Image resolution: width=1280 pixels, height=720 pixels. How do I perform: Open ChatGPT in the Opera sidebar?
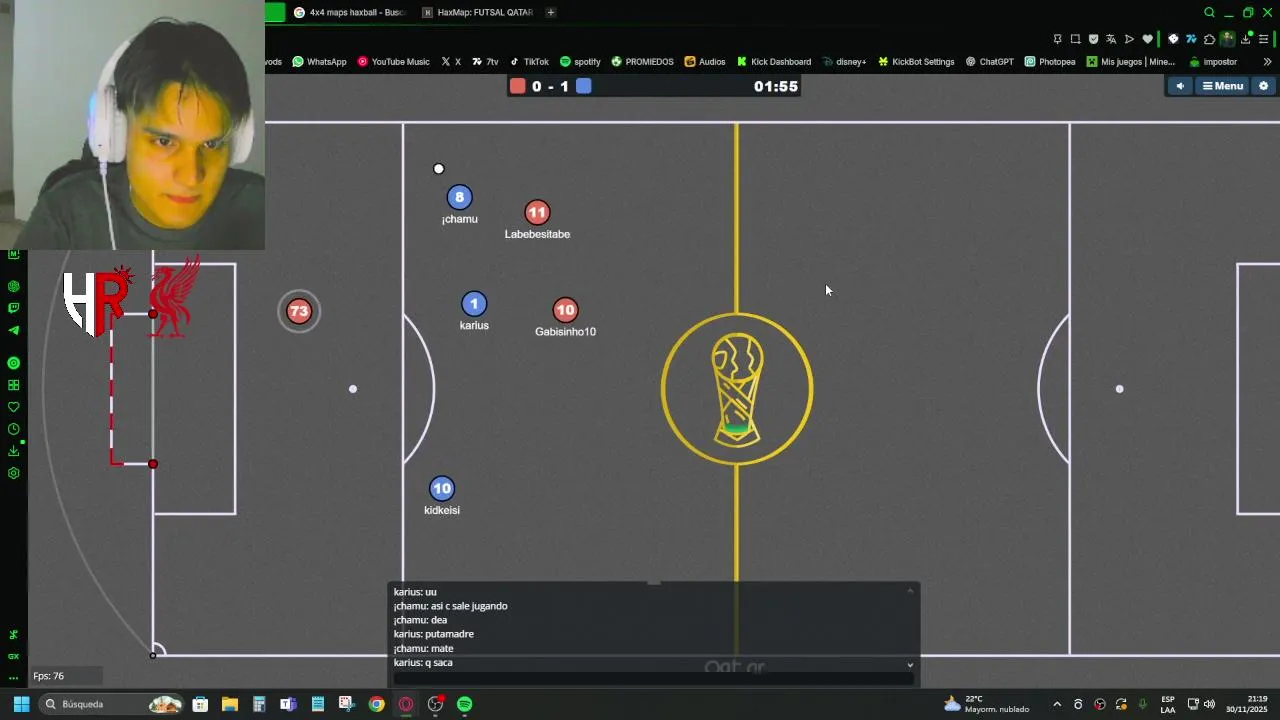click(14, 286)
